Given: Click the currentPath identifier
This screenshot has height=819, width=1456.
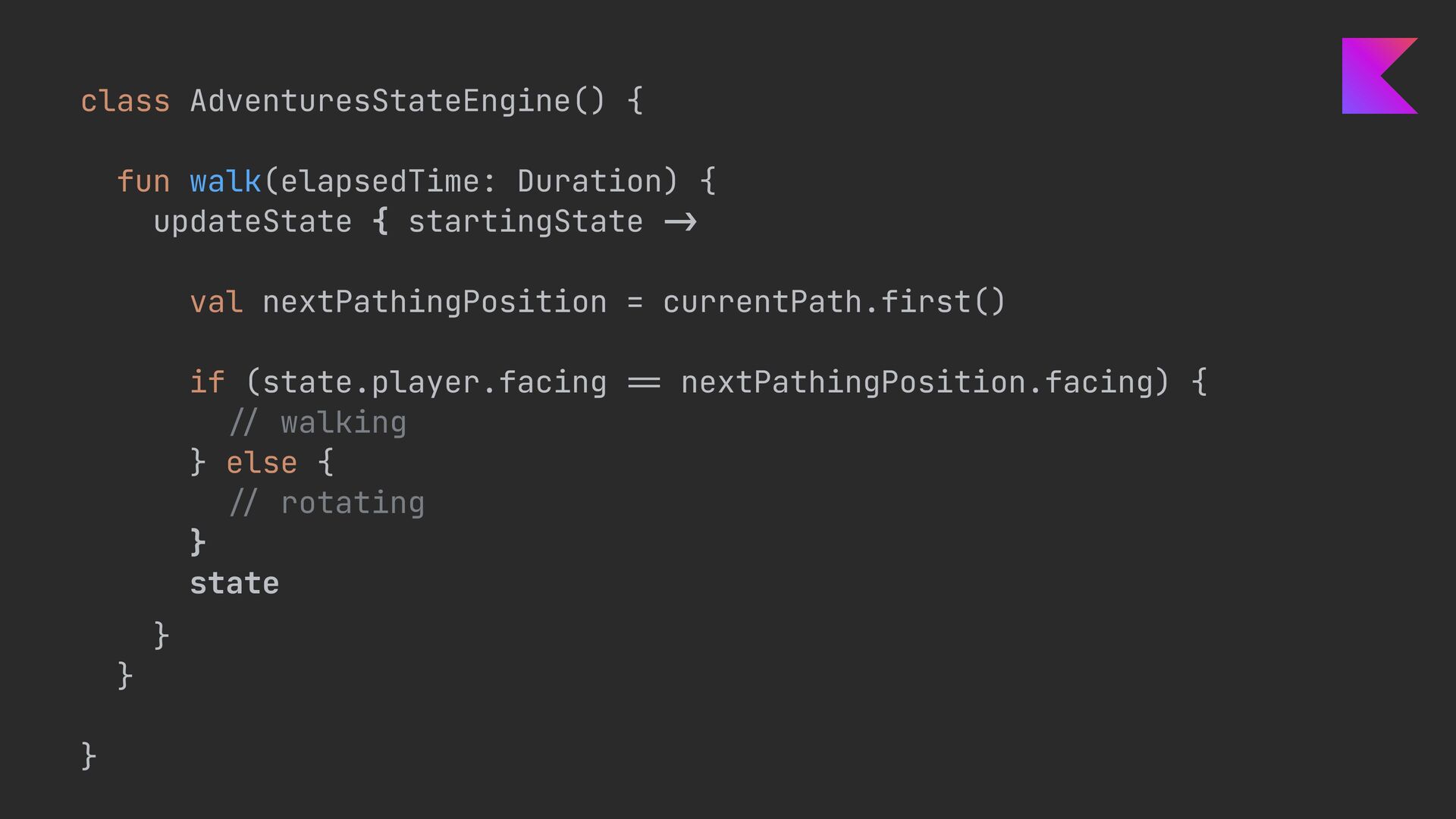Looking at the screenshot, I should click(x=762, y=303).
